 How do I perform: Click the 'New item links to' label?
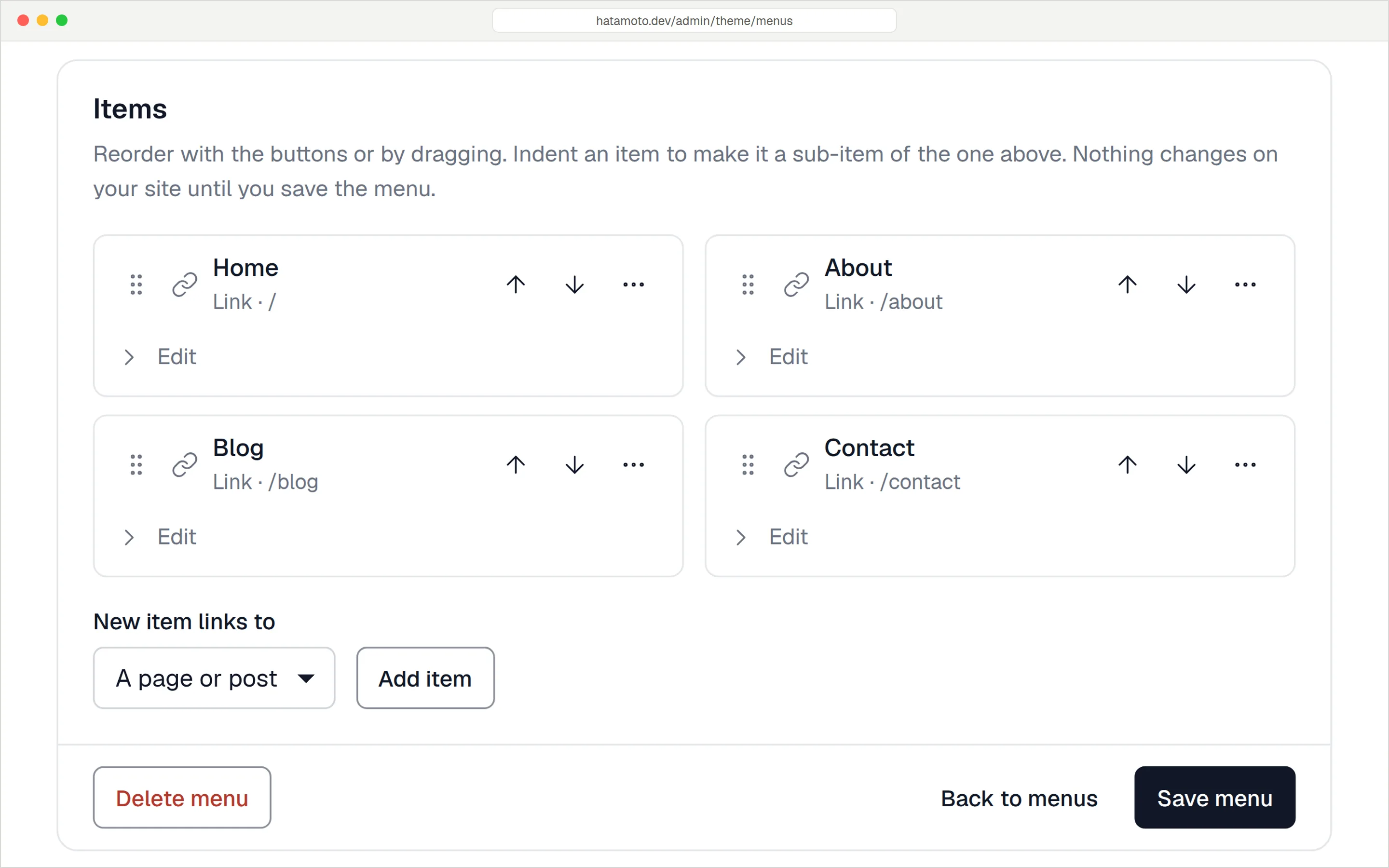pyautogui.click(x=184, y=622)
